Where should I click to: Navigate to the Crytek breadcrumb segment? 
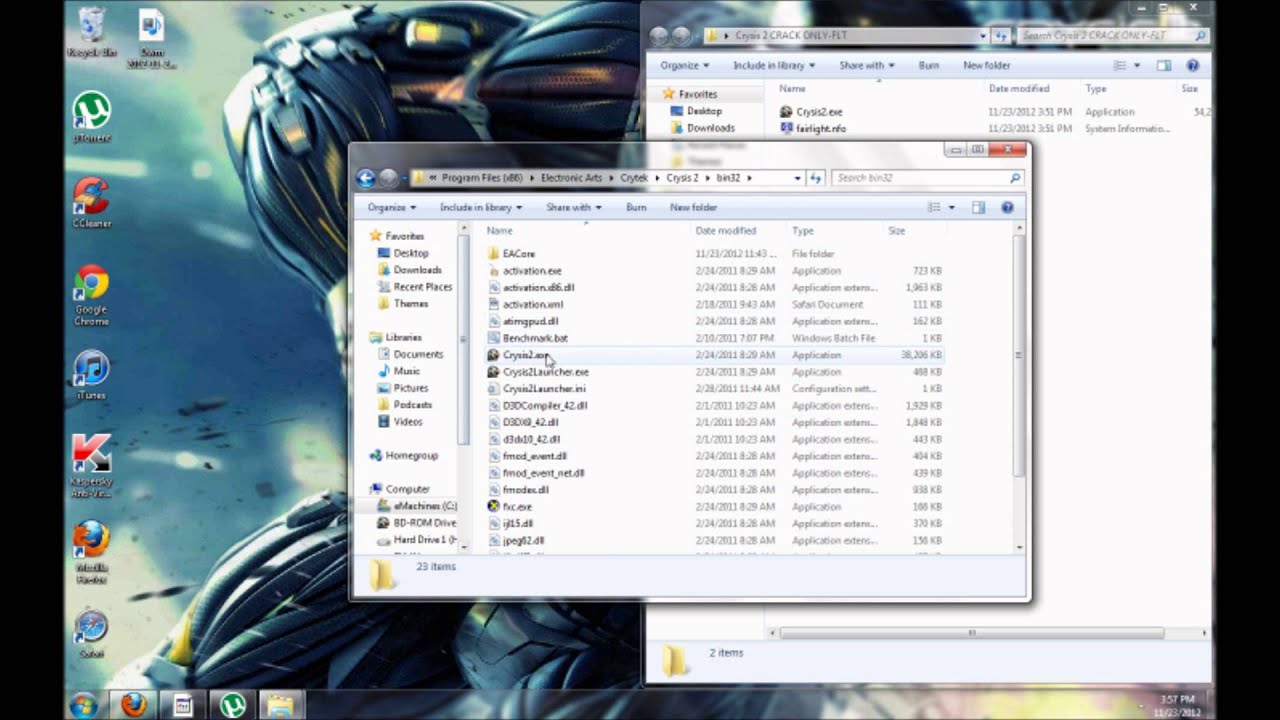coord(634,178)
